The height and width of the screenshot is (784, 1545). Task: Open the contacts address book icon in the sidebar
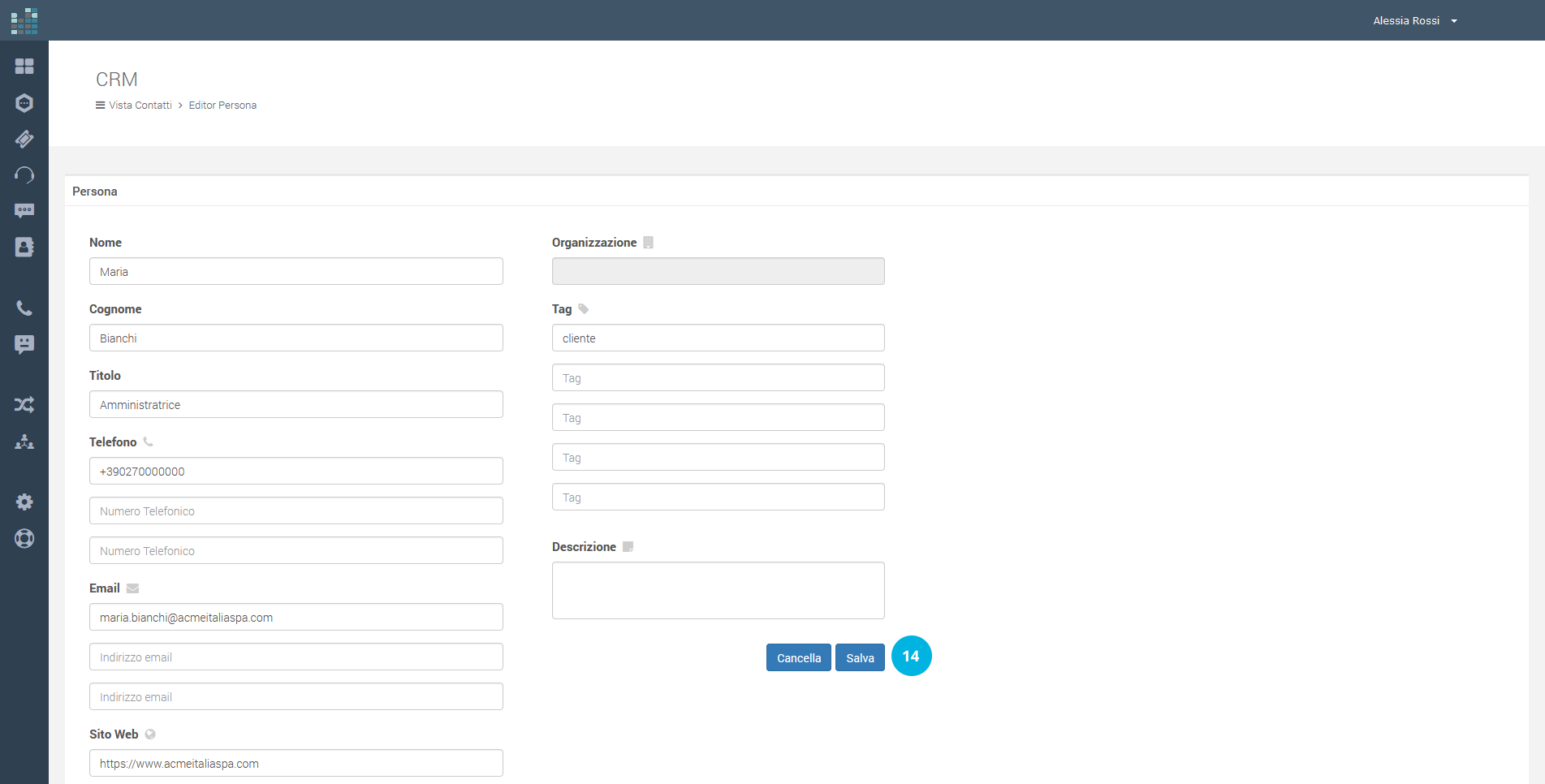point(24,247)
